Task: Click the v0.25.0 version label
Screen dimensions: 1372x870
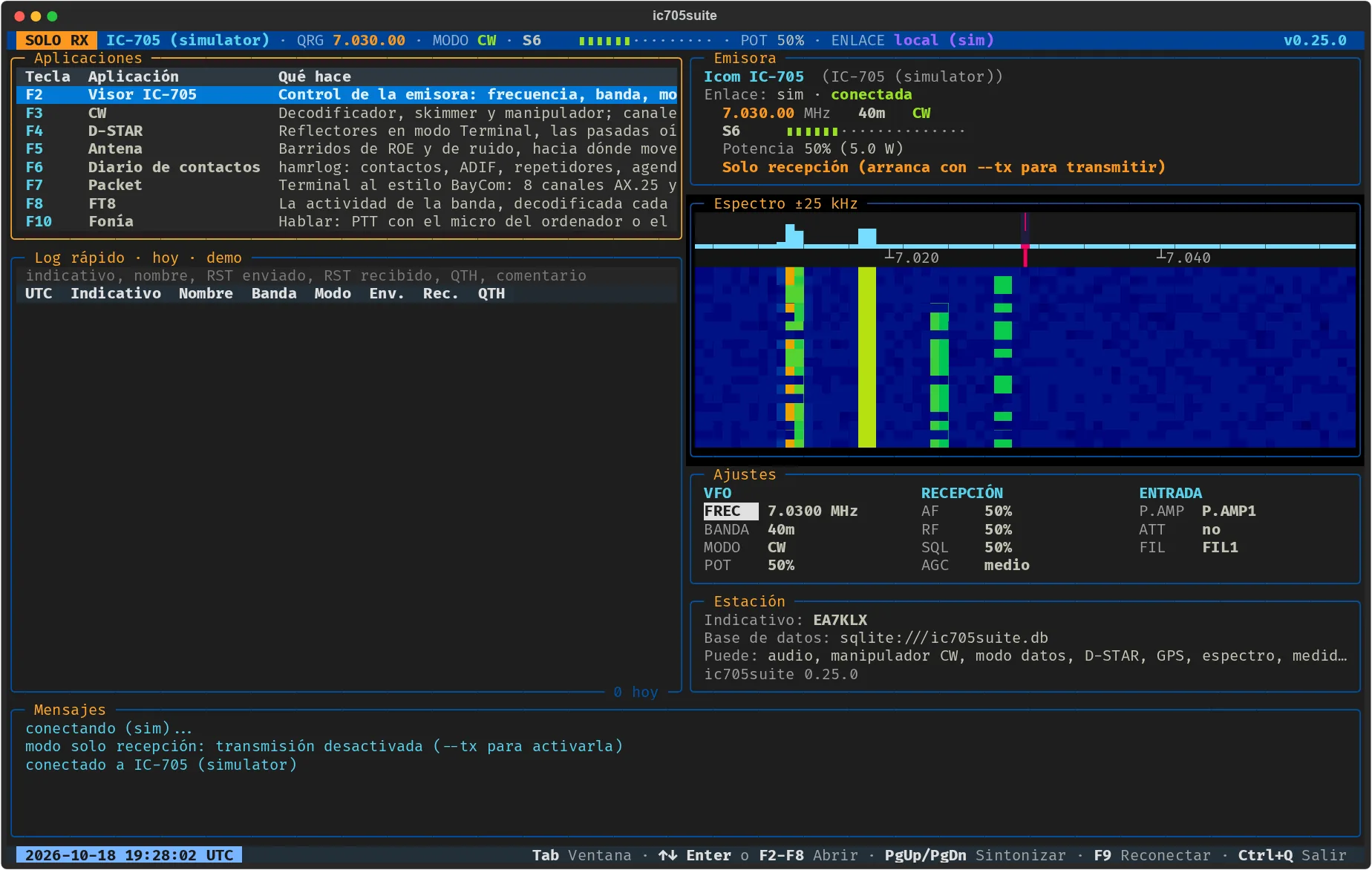Action: tap(1315, 40)
